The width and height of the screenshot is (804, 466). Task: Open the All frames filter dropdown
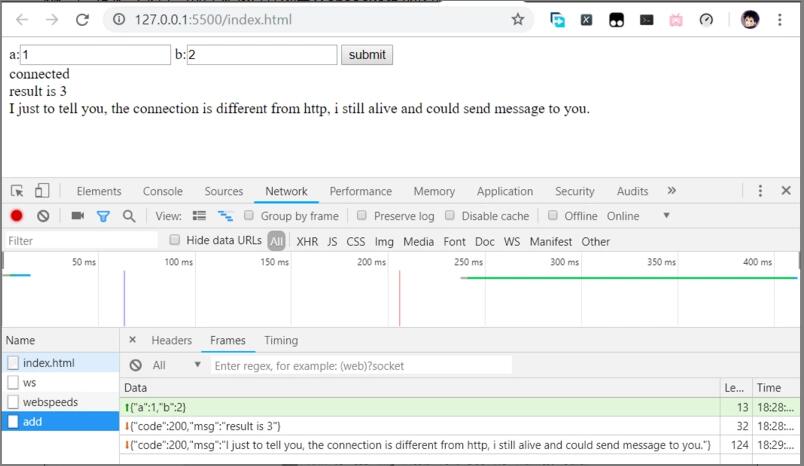(x=176, y=366)
